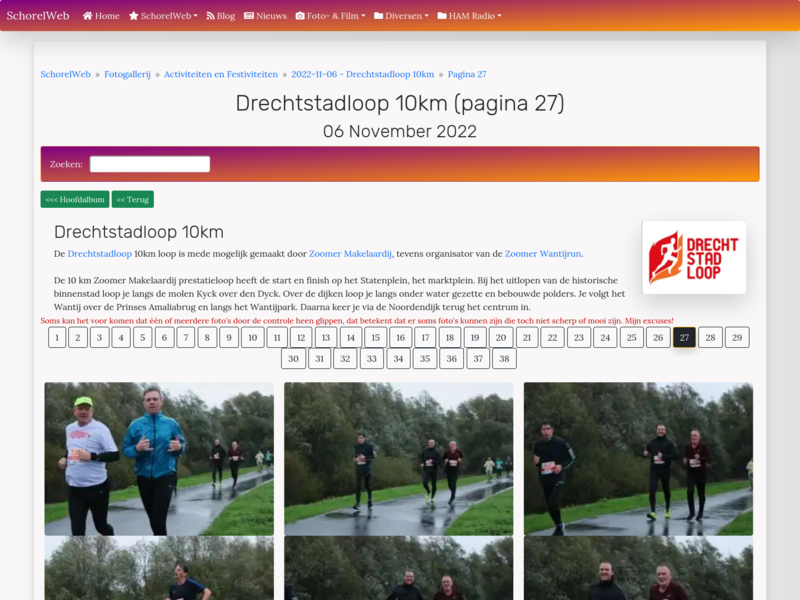Click the newspaper icon beside Nieuws
The width and height of the screenshot is (800, 600).
[x=249, y=16]
